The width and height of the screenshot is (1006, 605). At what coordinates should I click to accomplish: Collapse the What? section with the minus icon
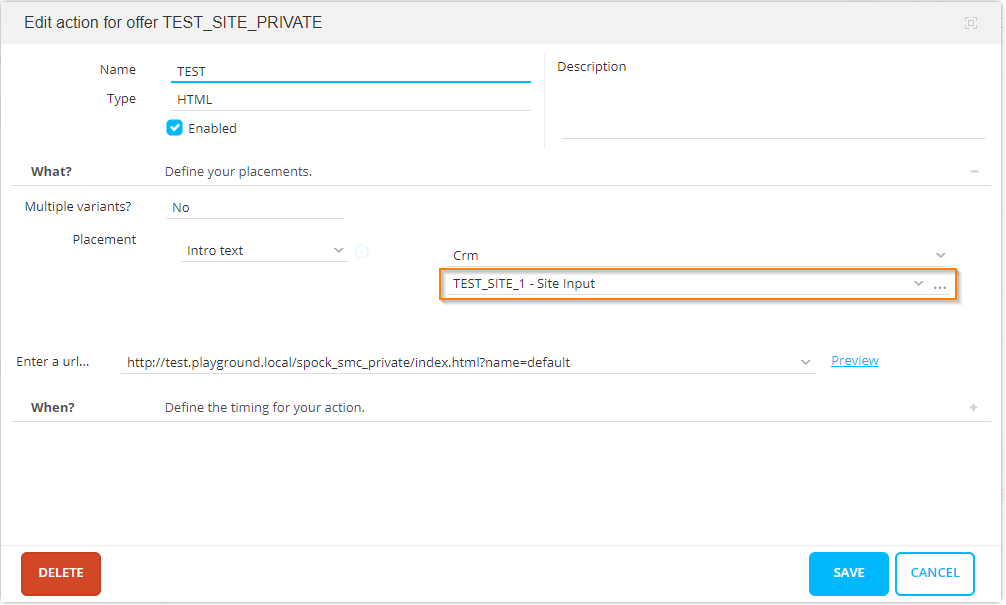coord(974,172)
